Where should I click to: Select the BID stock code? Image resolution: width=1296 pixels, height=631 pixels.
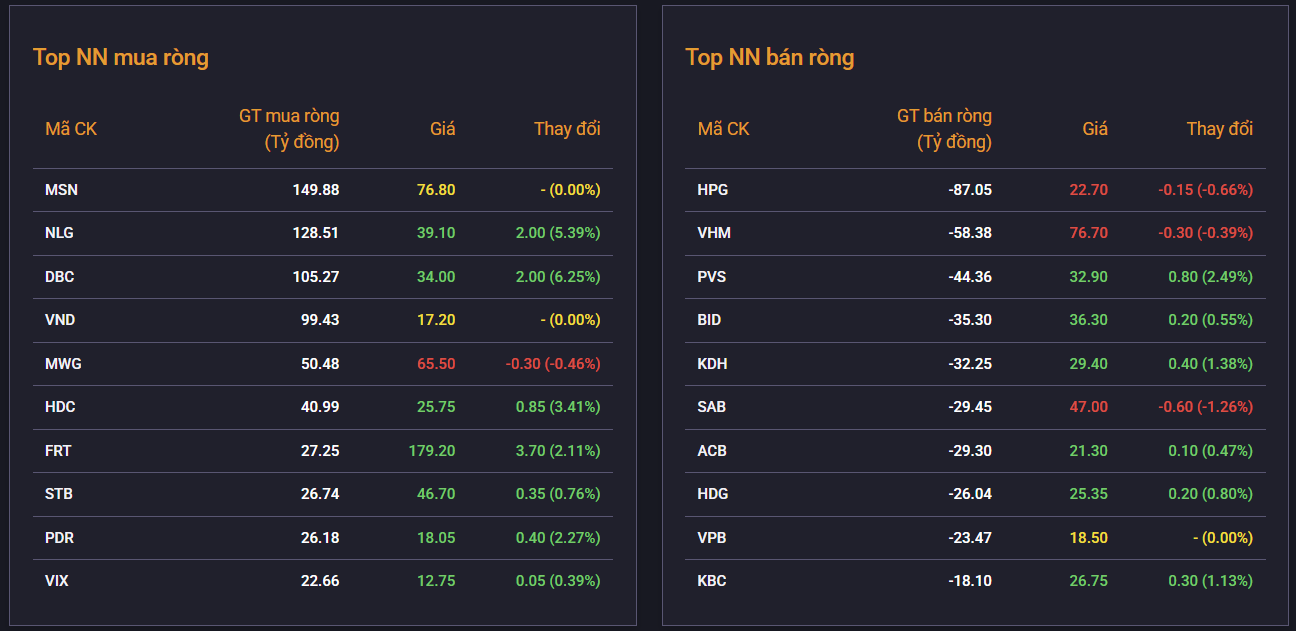(709, 320)
